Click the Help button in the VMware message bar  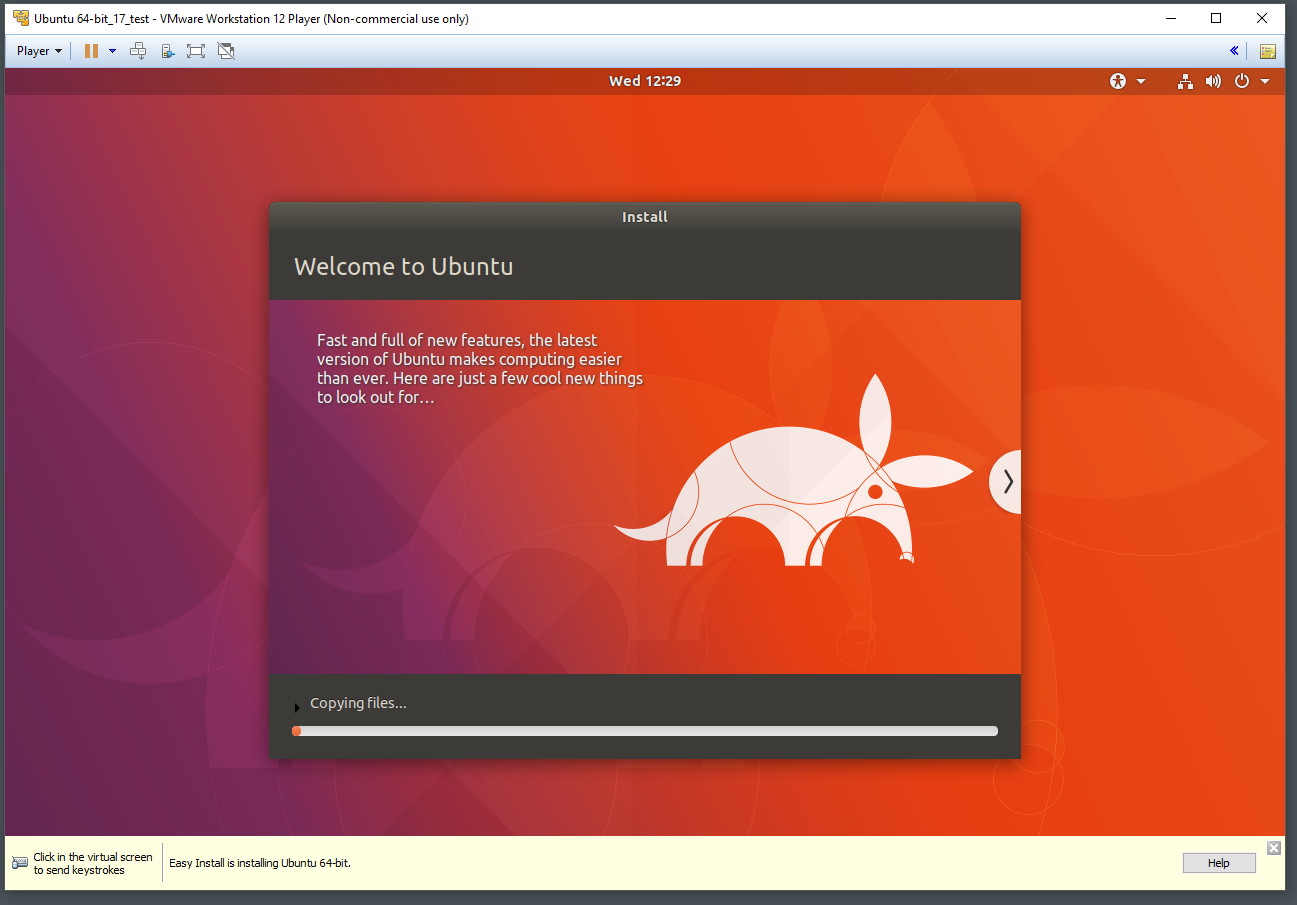(1218, 863)
